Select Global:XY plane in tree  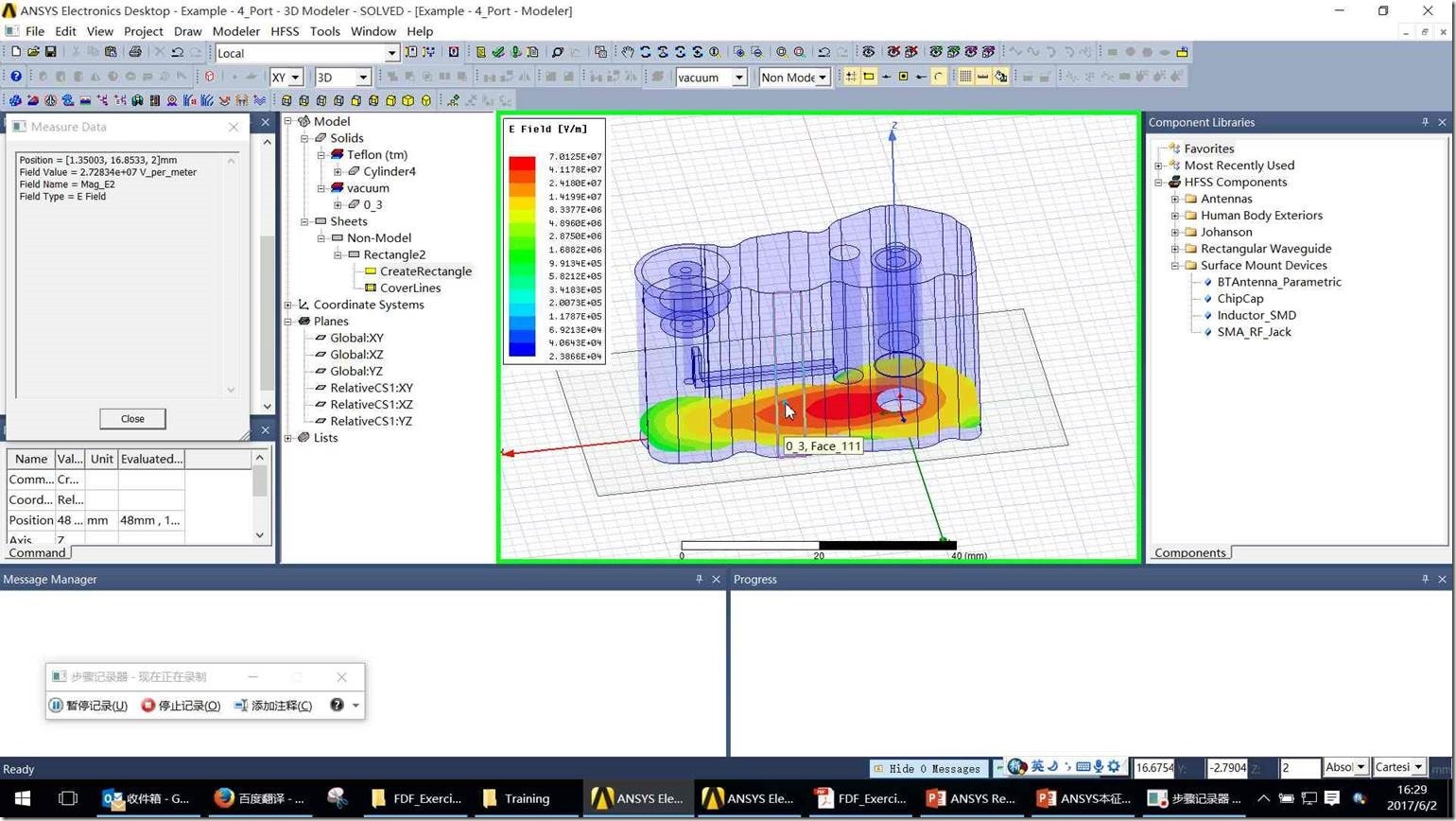tap(356, 338)
